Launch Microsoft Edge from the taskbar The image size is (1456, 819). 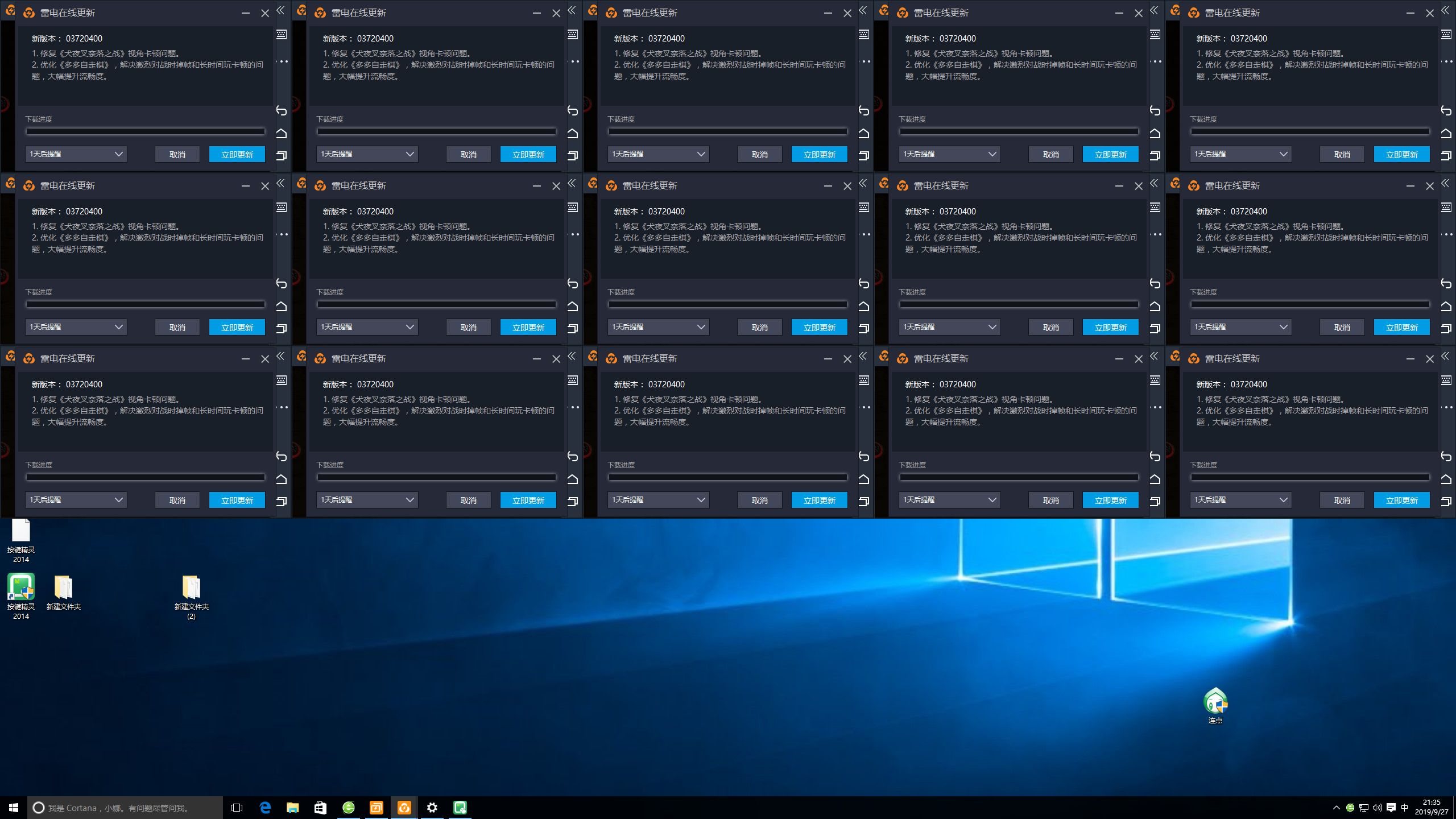point(265,808)
